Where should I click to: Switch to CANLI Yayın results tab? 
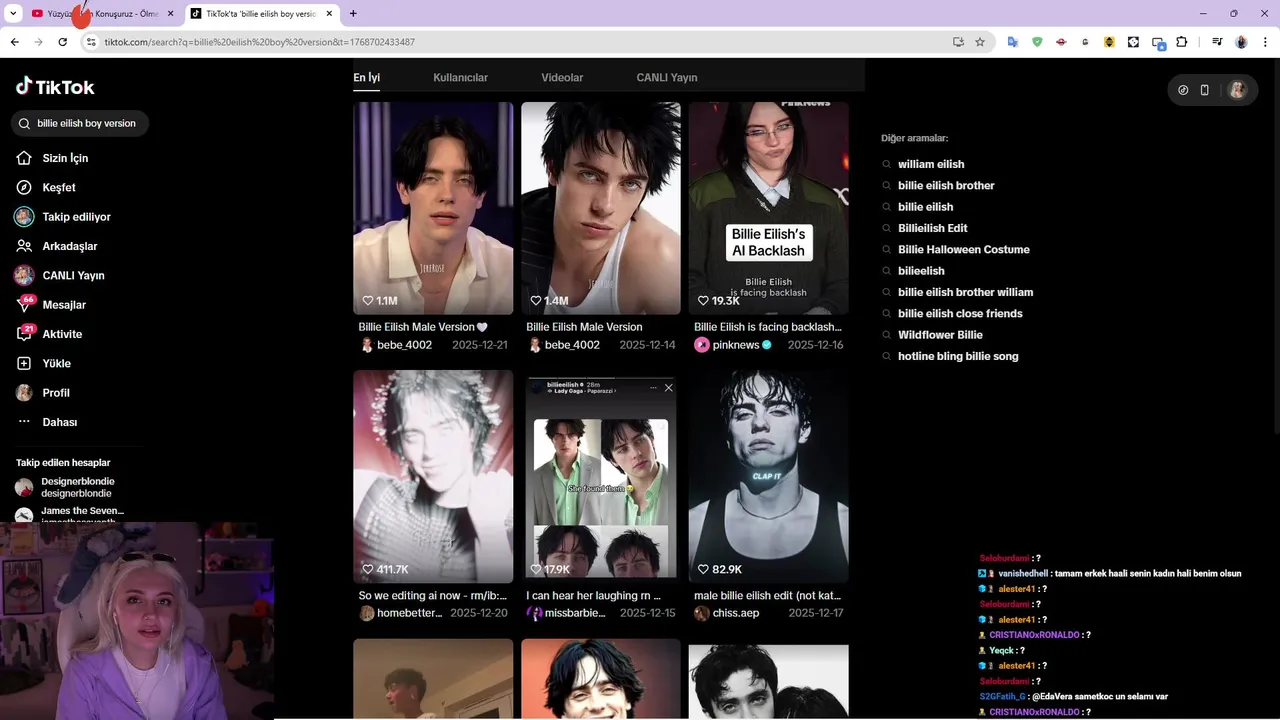click(x=667, y=77)
